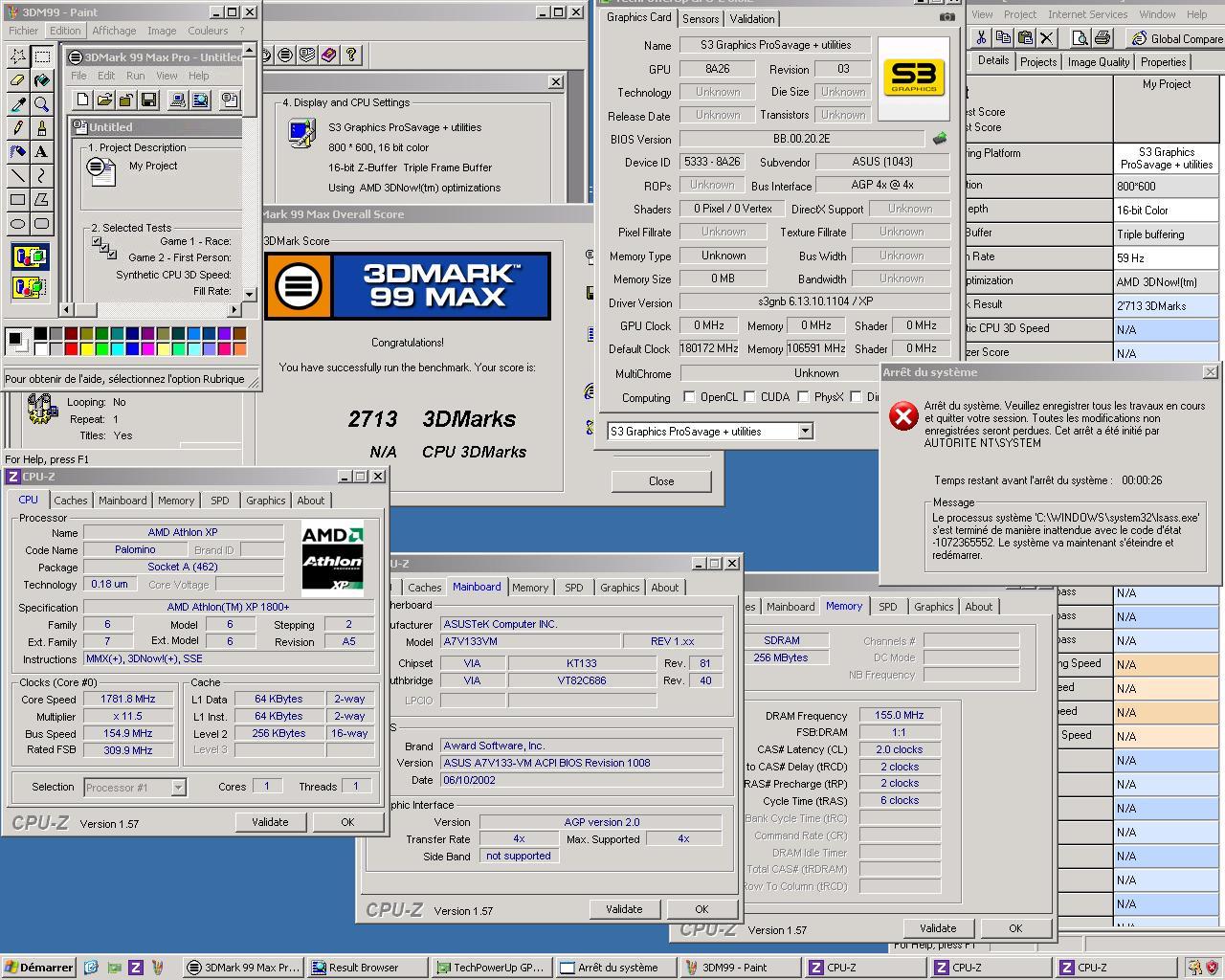The height and width of the screenshot is (980, 1225).
Task: Click the Paste icon in Result Browser toolbar
Action: (x=1025, y=38)
